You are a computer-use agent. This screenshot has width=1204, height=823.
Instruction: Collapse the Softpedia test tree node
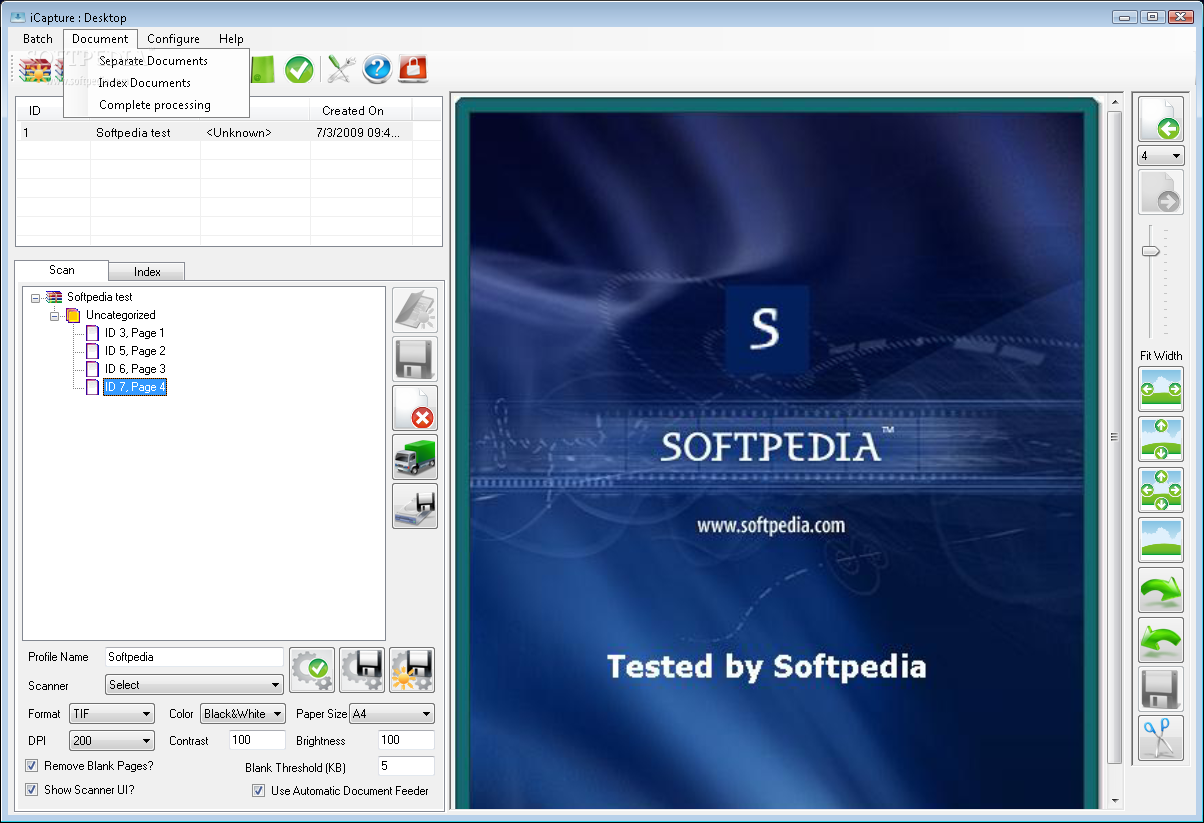(37, 297)
